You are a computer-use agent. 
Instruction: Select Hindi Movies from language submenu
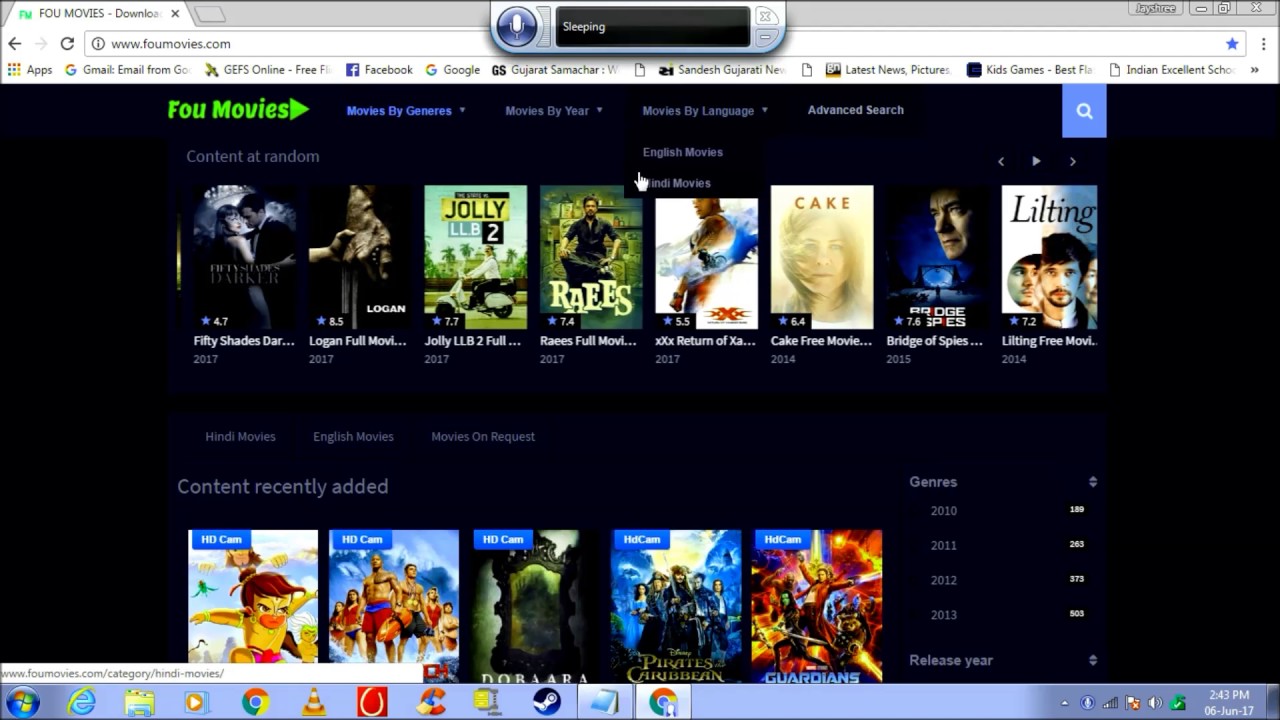tap(677, 183)
